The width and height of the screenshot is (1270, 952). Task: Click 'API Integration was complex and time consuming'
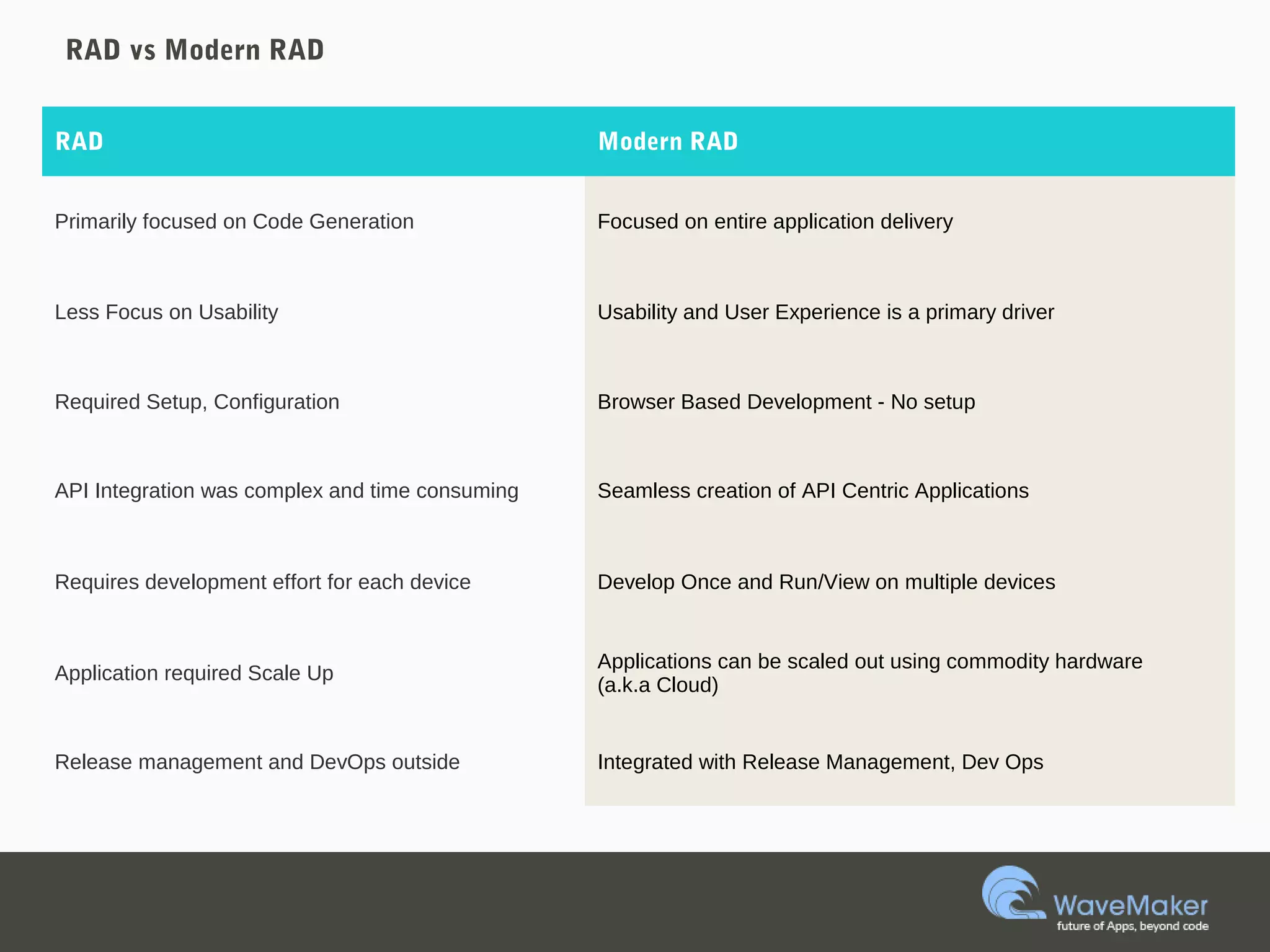click(286, 490)
